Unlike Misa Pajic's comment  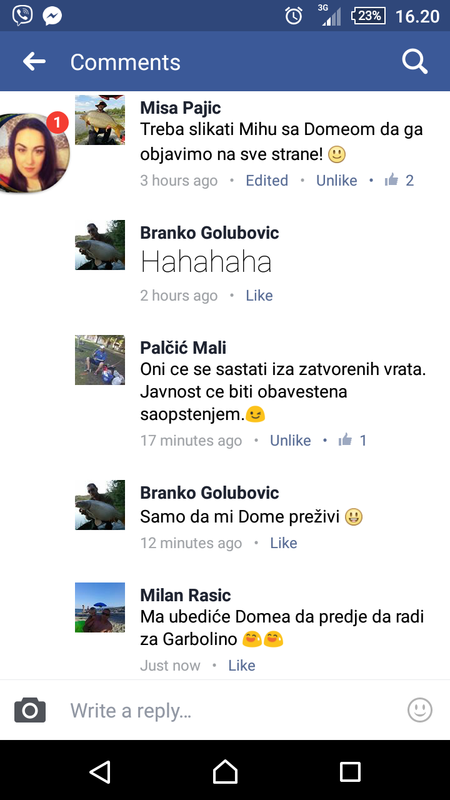[337, 181]
